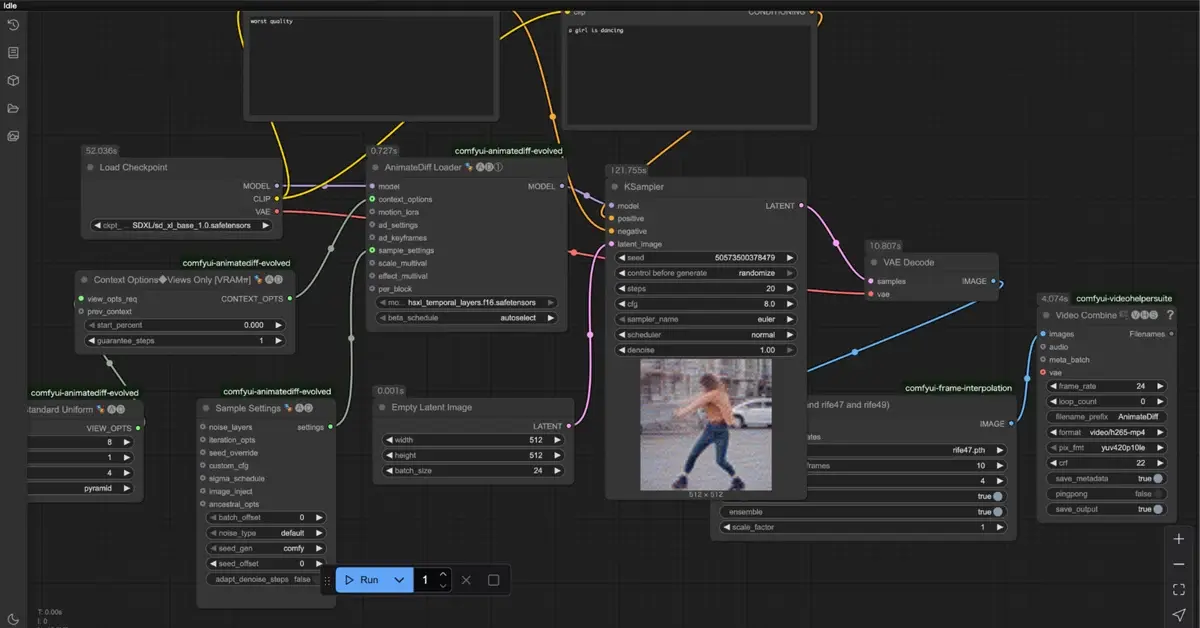Zoom in with the plus icon
The height and width of the screenshot is (628, 1200).
tap(1179, 538)
